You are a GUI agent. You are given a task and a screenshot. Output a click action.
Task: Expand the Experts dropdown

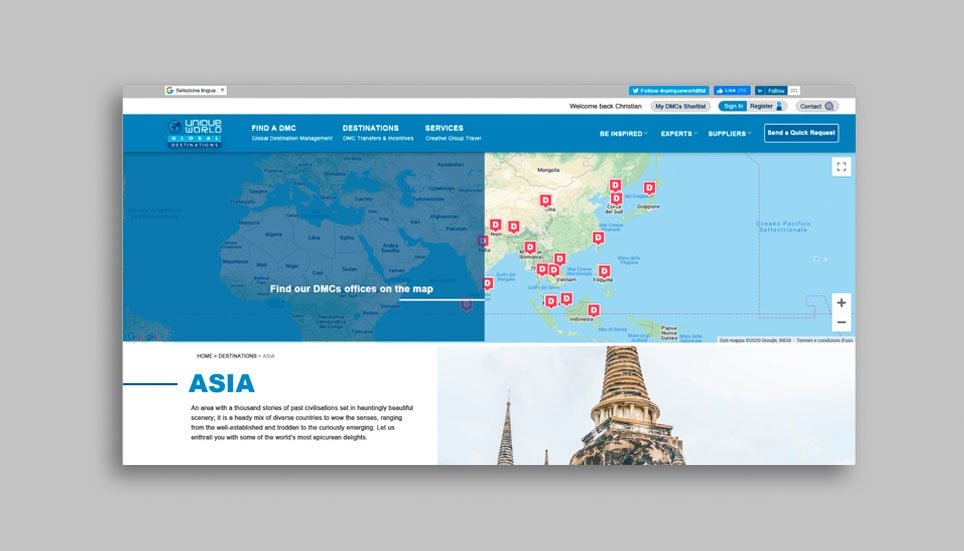pyautogui.click(x=679, y=133)
